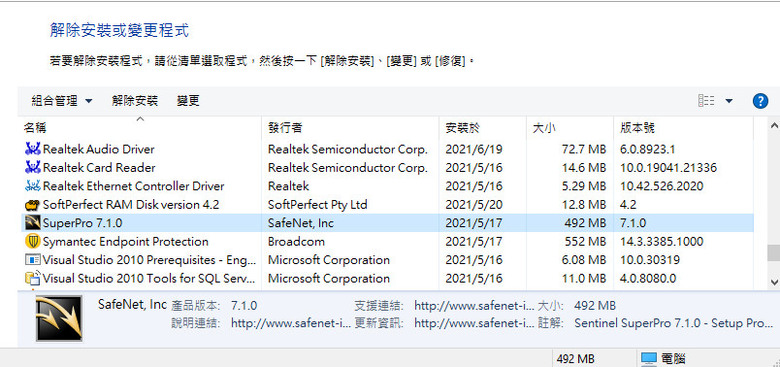The width and height of the screenshot is (780, 367).
Task: Click the 變更 toolbar button
Action: pyautogui.click(x=188, y=101)
